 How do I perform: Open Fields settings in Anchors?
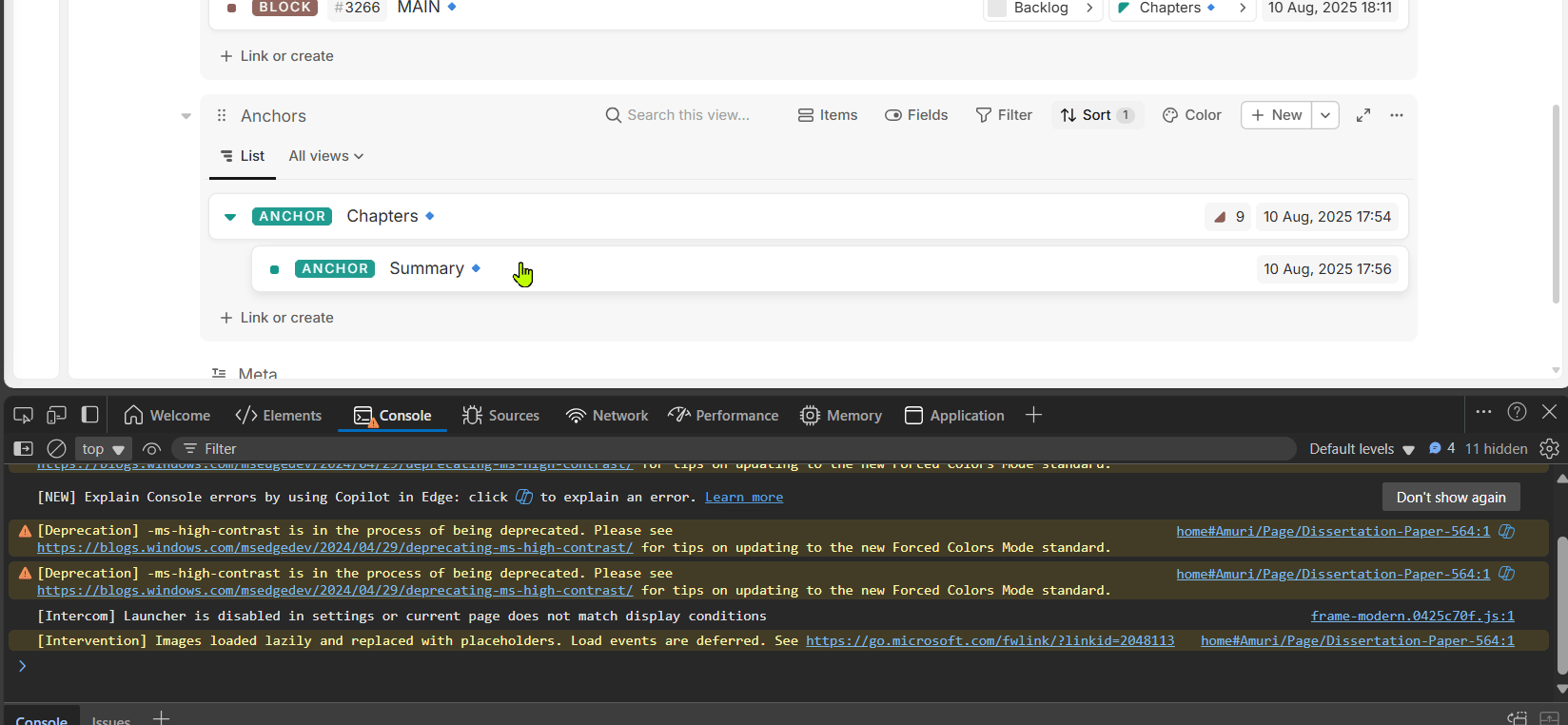pyautogui.click(x=916, y=115)
